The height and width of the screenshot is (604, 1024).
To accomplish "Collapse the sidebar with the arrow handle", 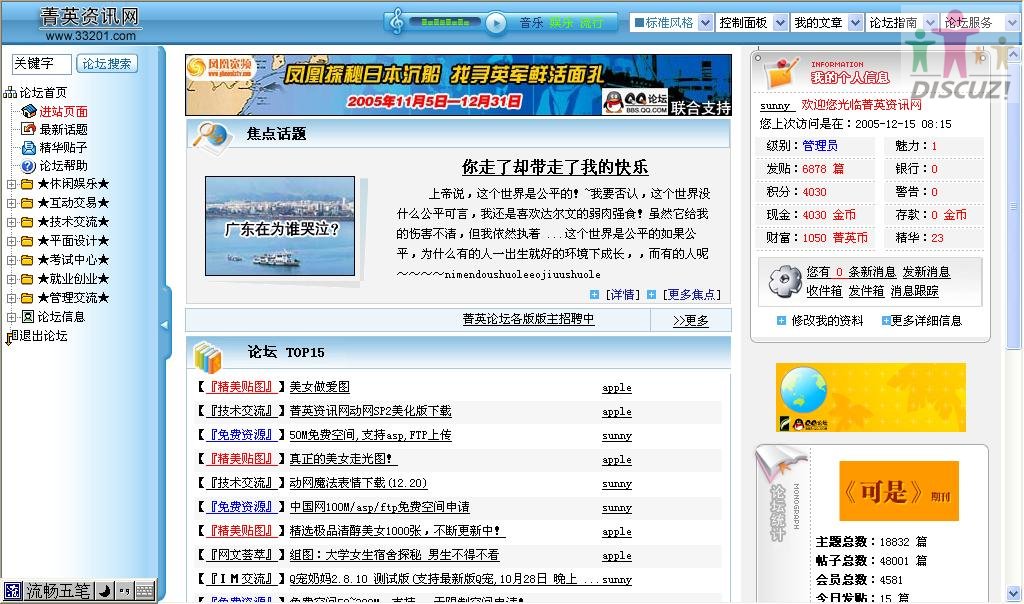I will pyautogui.click(x=165, y=324).
